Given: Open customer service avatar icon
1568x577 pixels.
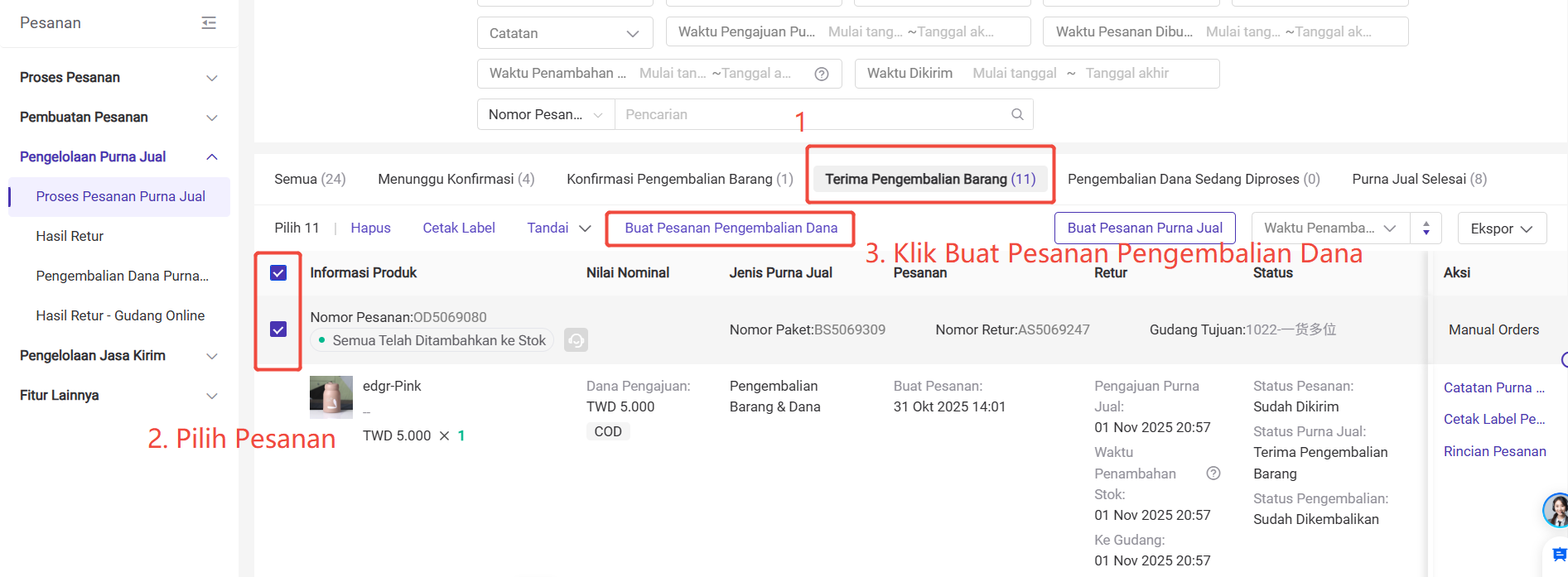Looking at the screenshot, I should (x=1557, y=510).
